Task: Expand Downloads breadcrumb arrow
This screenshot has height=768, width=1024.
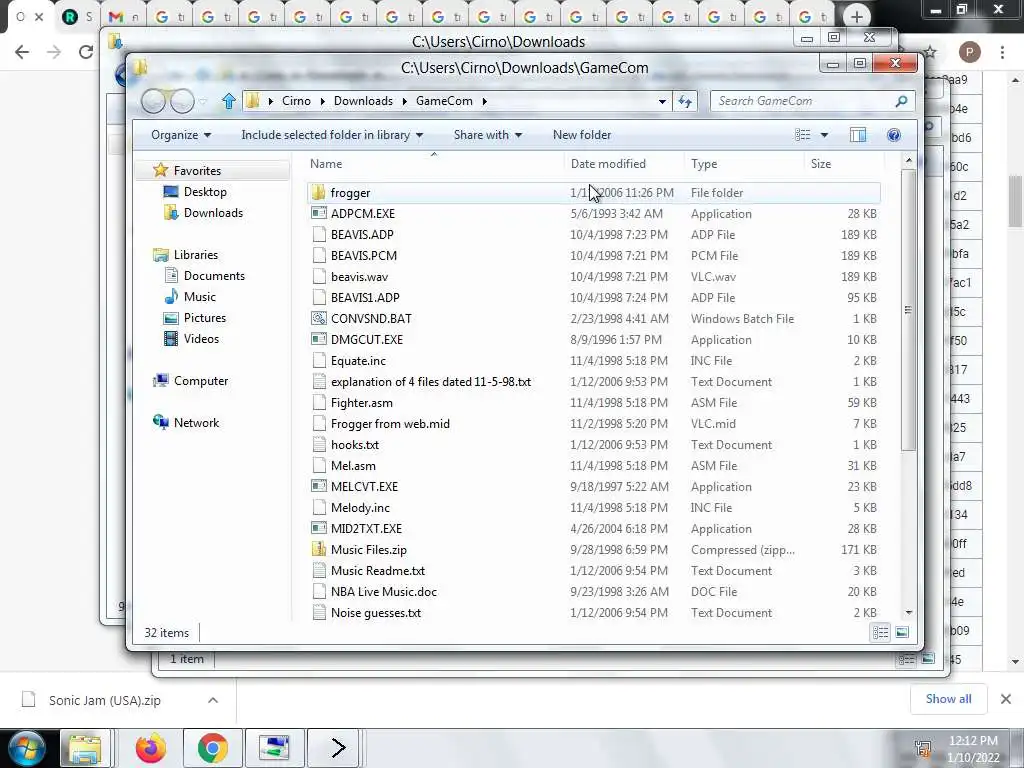Action: (404, 101)
